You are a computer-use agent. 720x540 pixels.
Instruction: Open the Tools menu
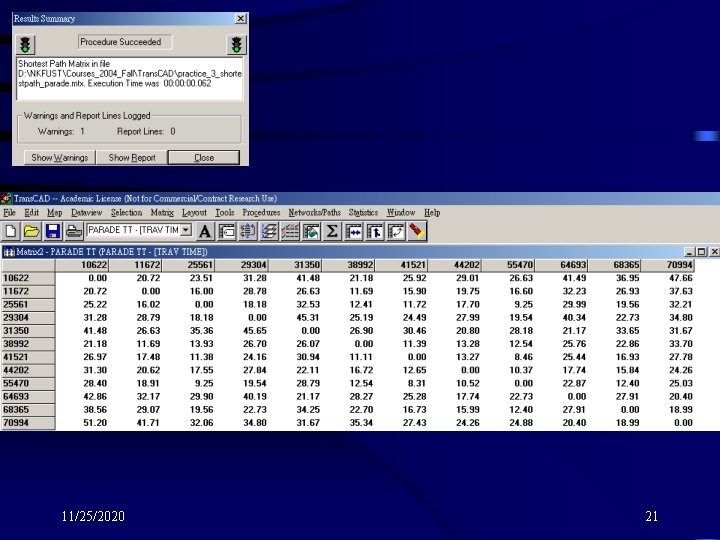pyautogui.click(x=225, y=213)
